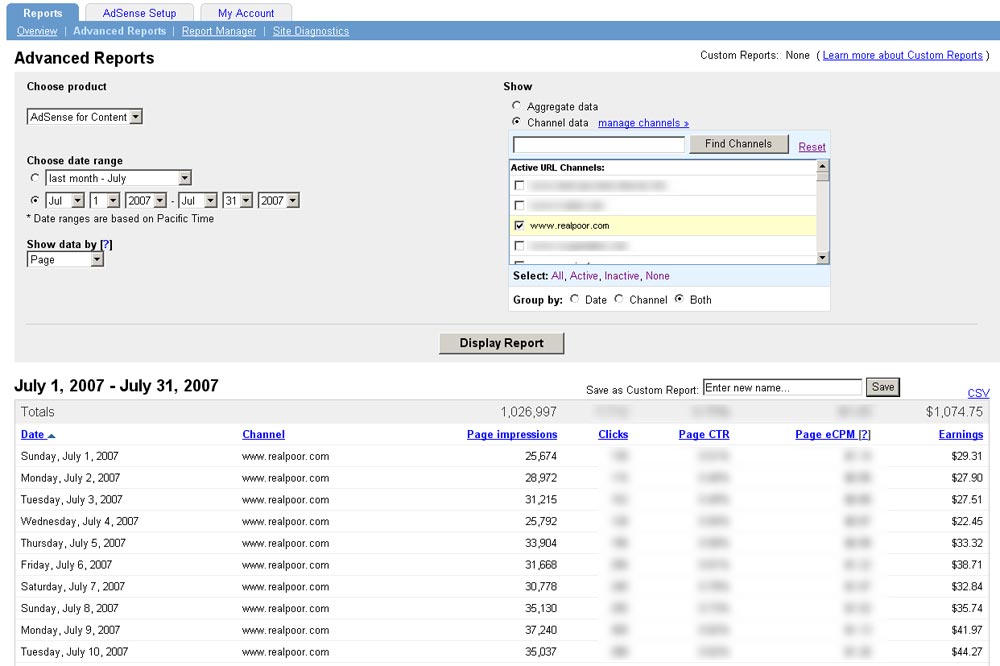Click the custom report name input field
The width and height of the screenshot is (1000, 666).
click(781, 387)
